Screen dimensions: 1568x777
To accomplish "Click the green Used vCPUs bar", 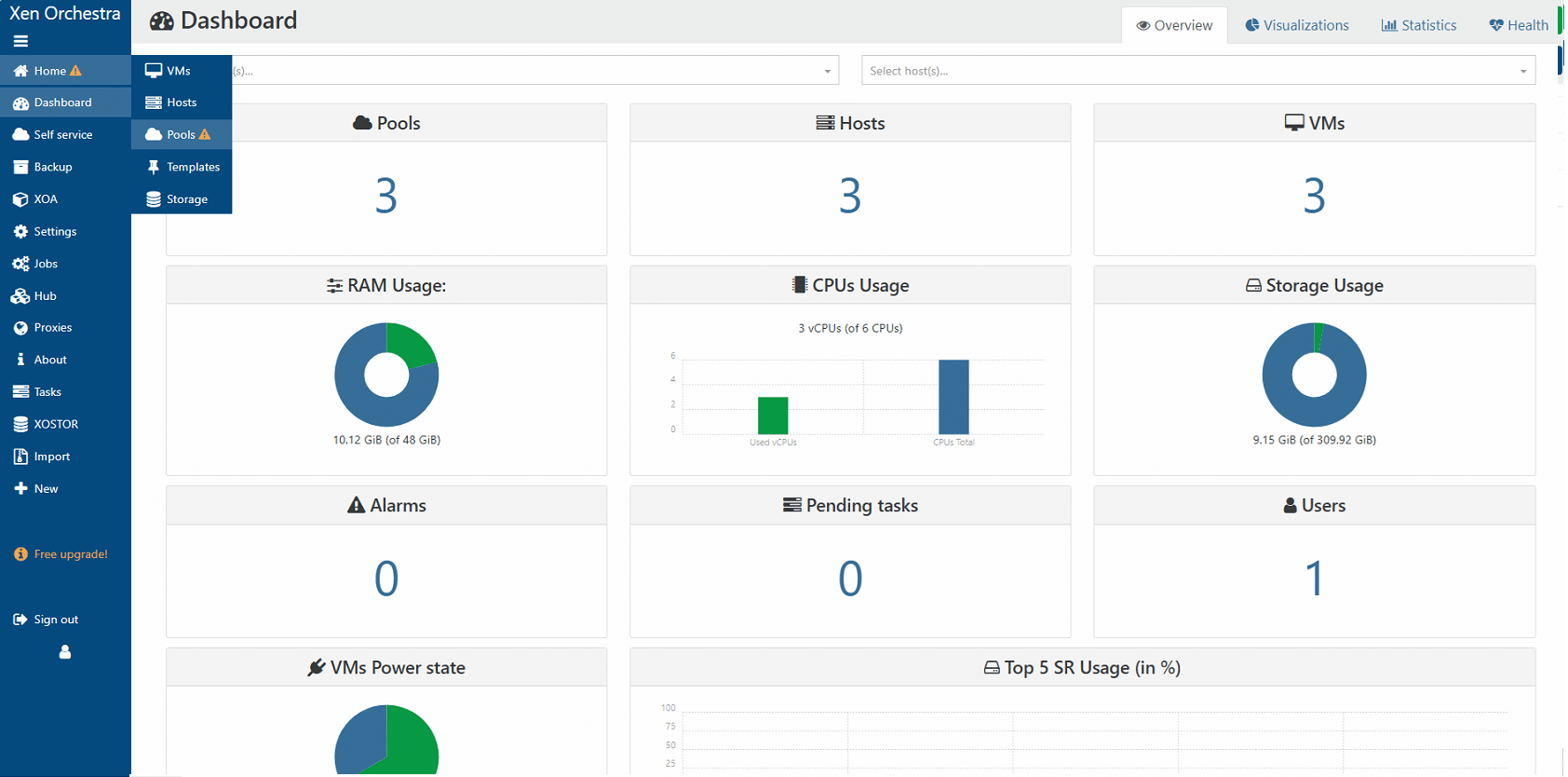I will (773, 416).
